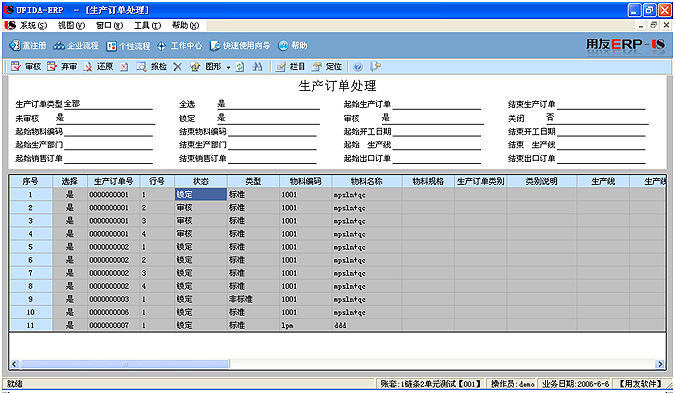Click the 图形 graphics toolbar button
The image size is (675, 393).
[206, 67]
